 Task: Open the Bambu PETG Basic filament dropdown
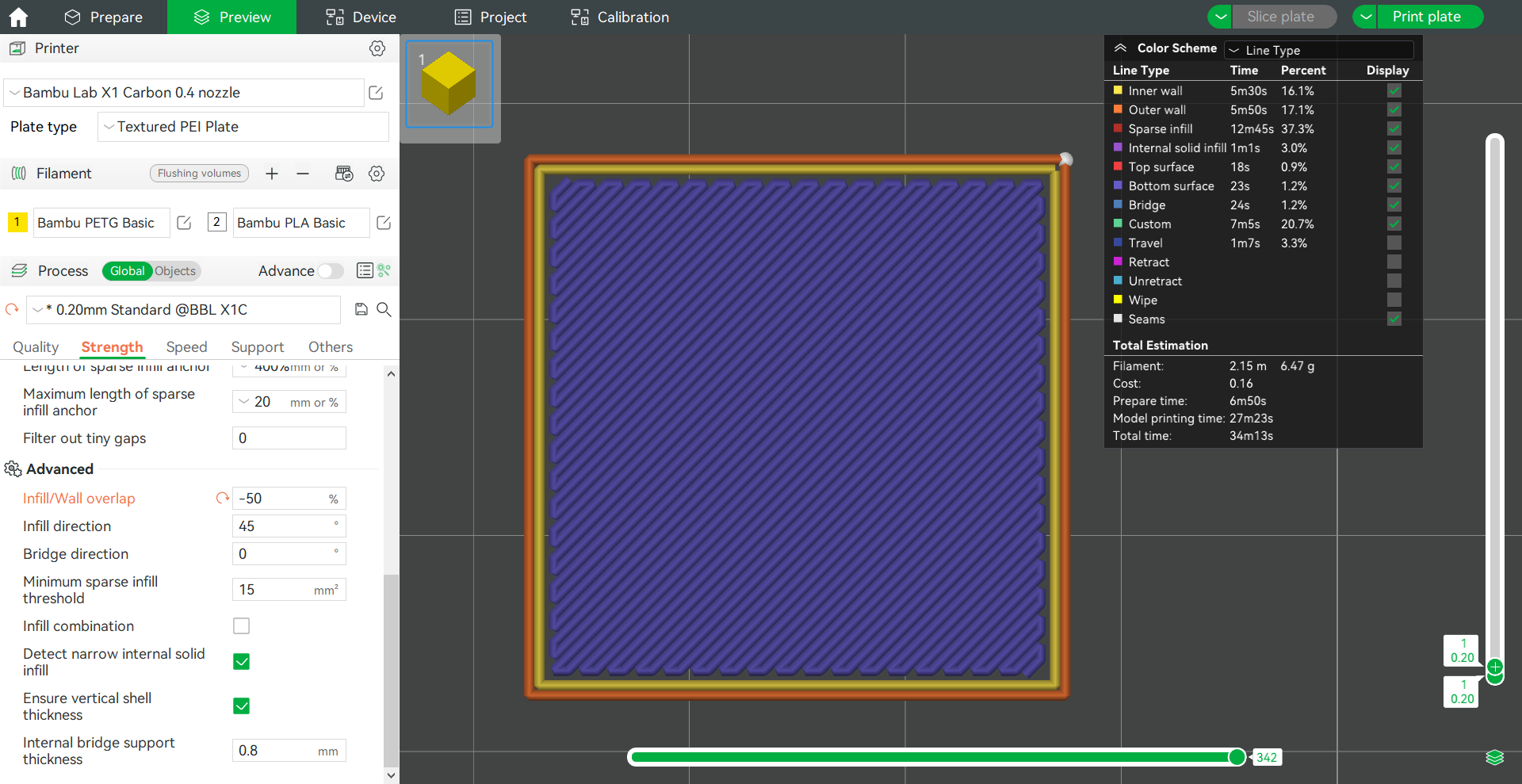101,223
